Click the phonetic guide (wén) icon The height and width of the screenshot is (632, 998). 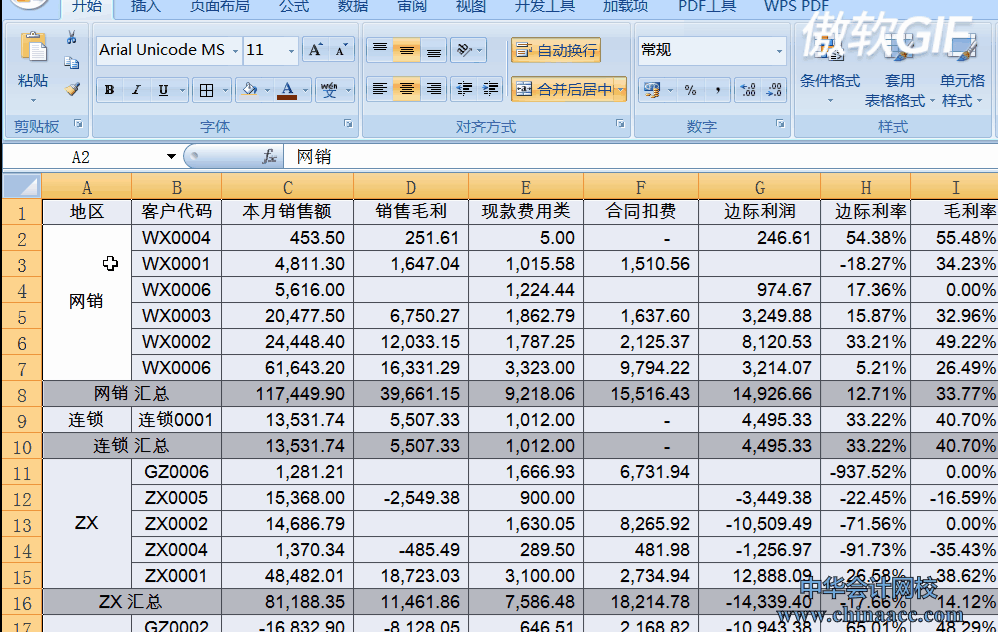[x=329, y=90]
